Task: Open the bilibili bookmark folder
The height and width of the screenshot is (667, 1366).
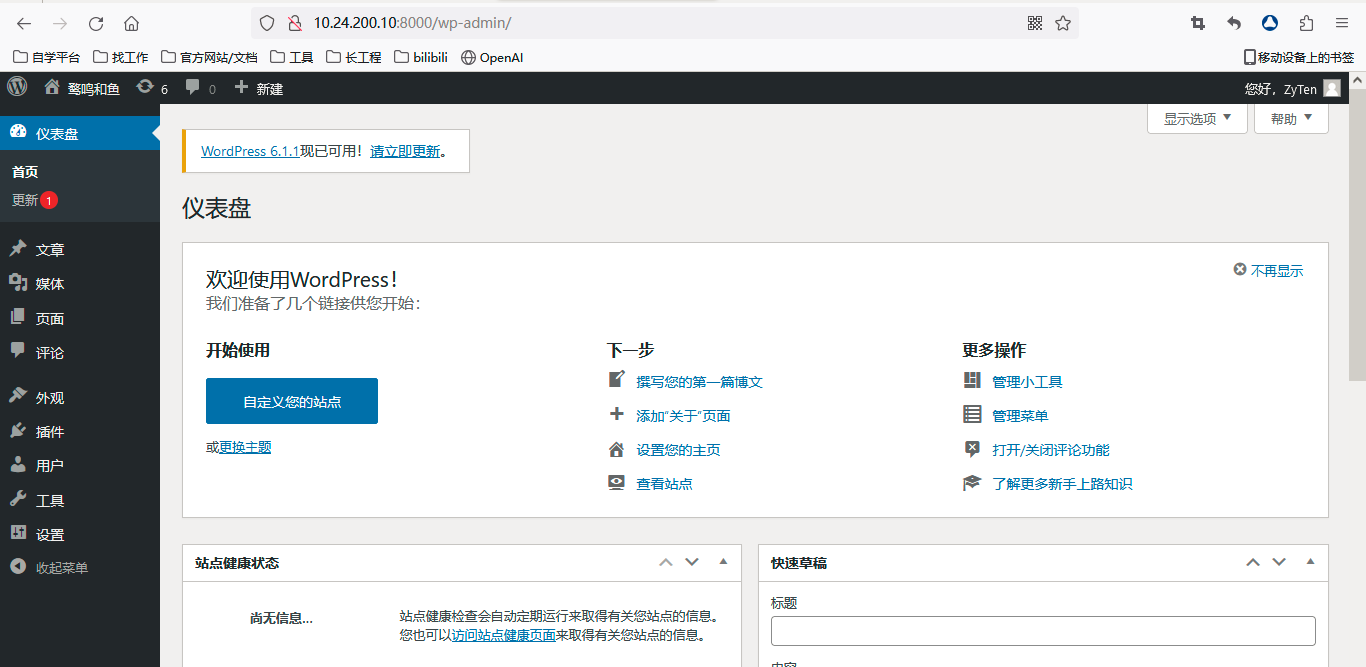Action: click(x=420, y=57)
